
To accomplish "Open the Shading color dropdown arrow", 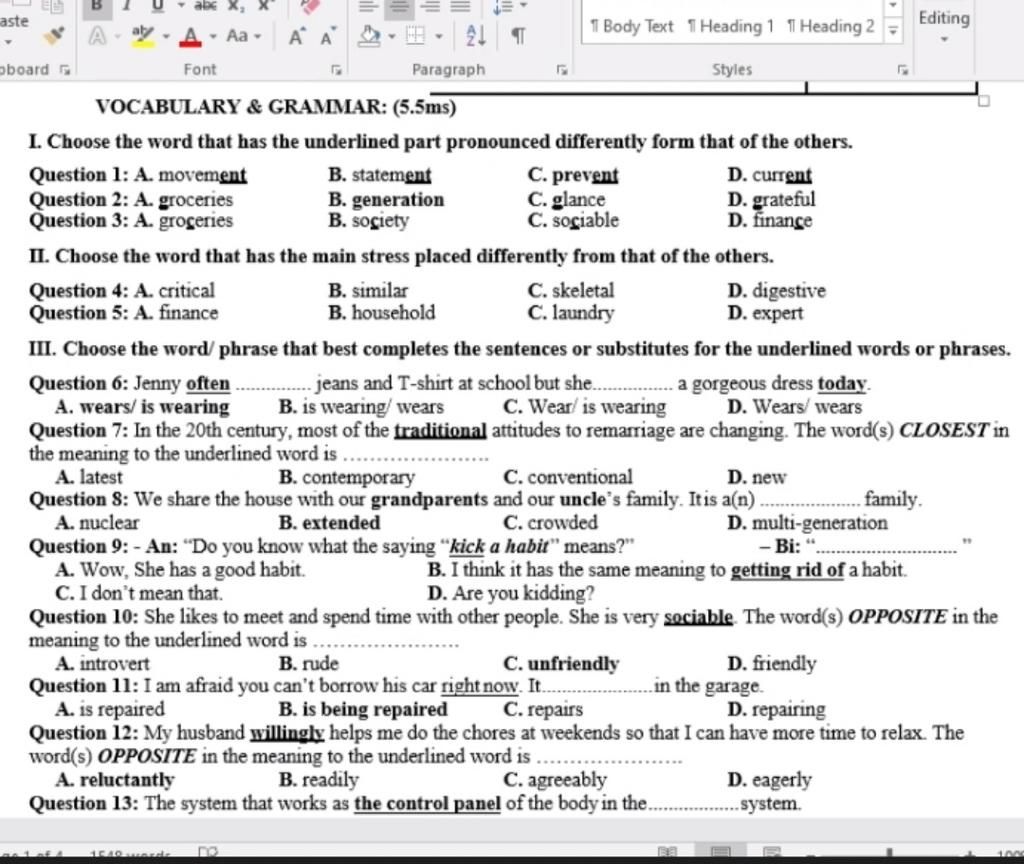I will point(392,37).
